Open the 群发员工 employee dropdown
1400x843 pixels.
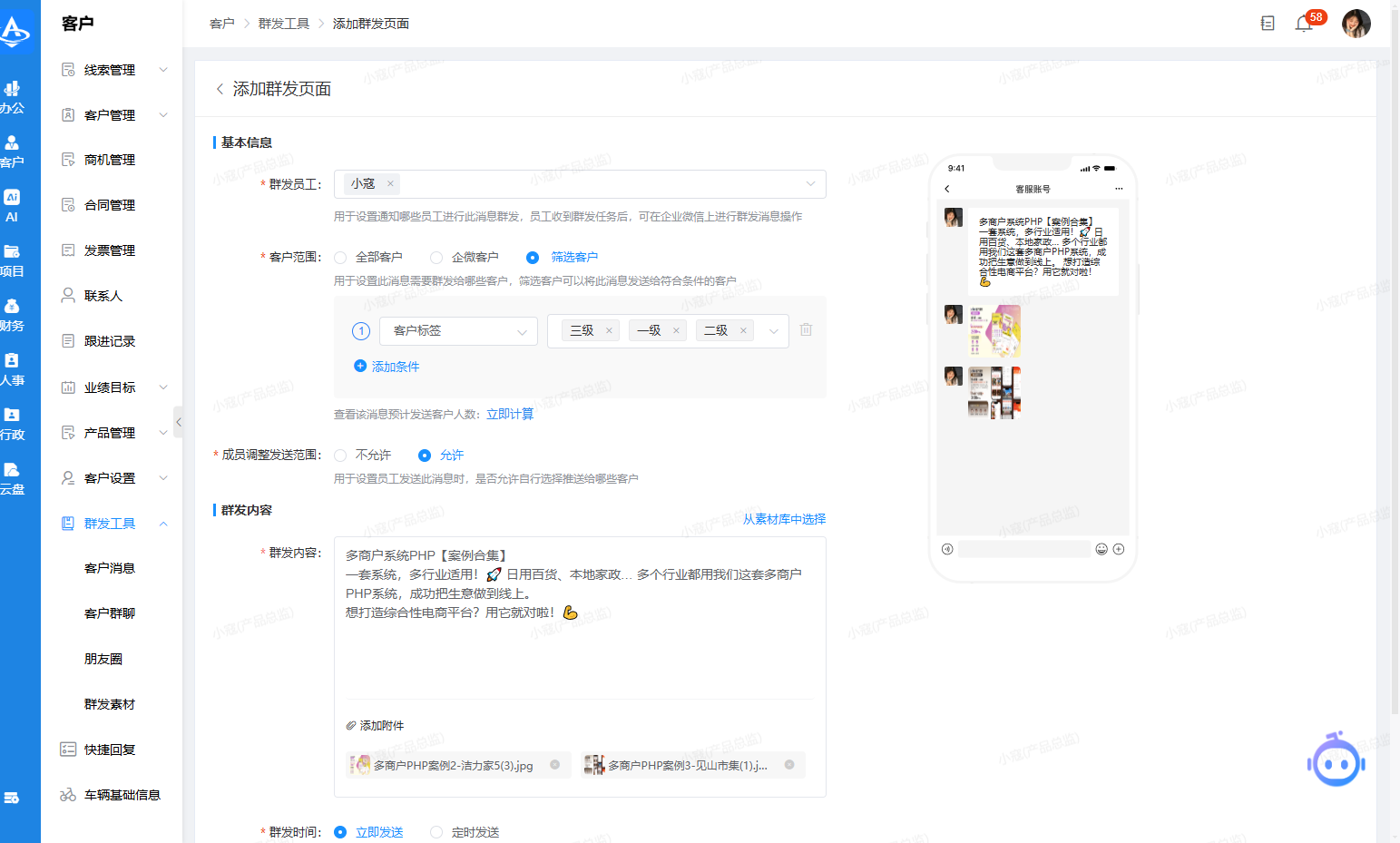click(810, 183)
